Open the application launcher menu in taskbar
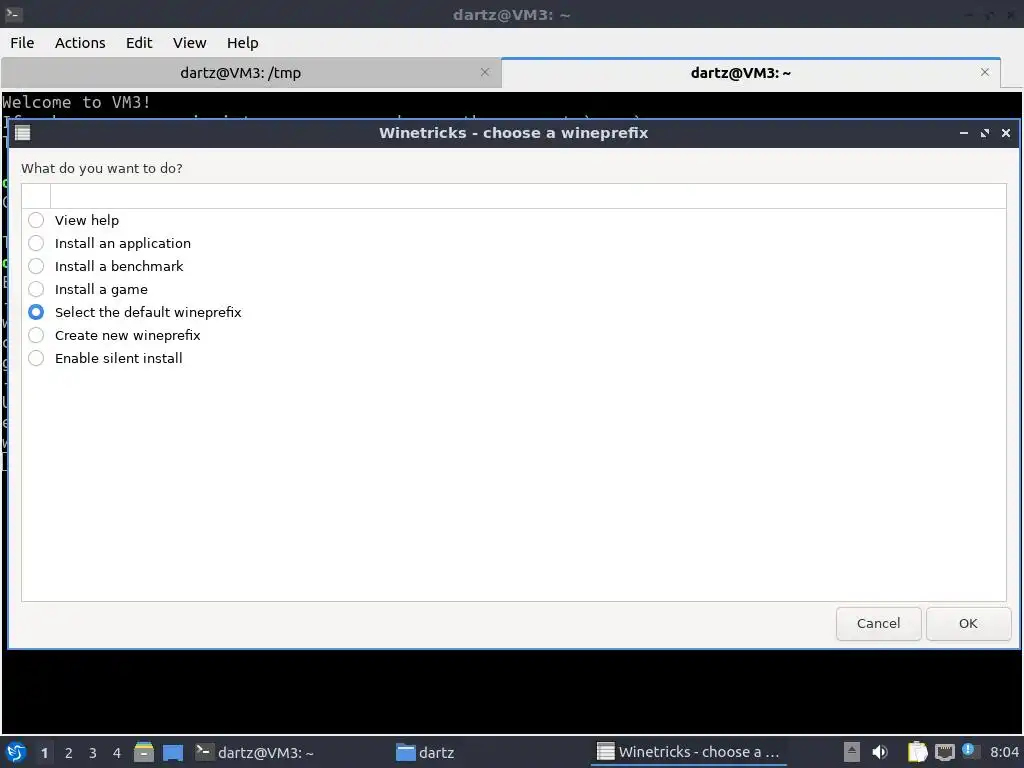 click(x=16, y=752)
